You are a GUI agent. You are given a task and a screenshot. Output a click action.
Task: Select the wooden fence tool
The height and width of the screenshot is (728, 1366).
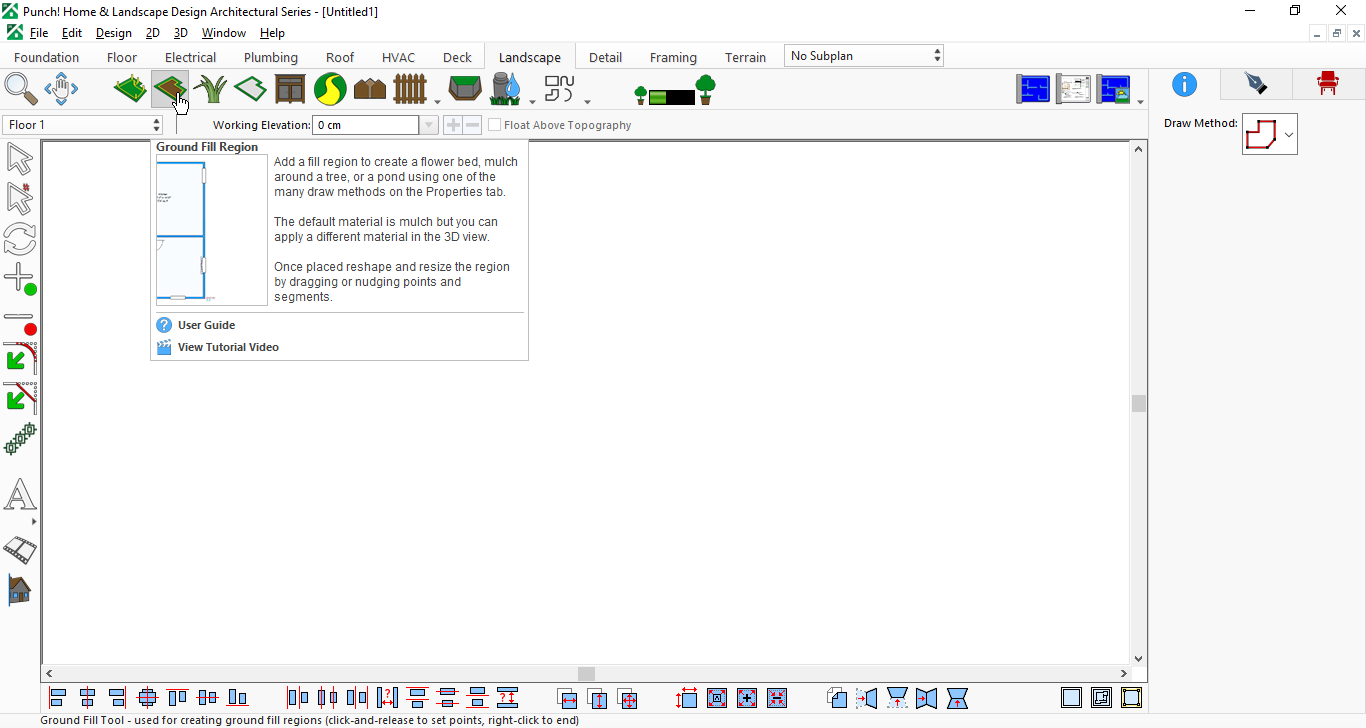tap(410, 89)
